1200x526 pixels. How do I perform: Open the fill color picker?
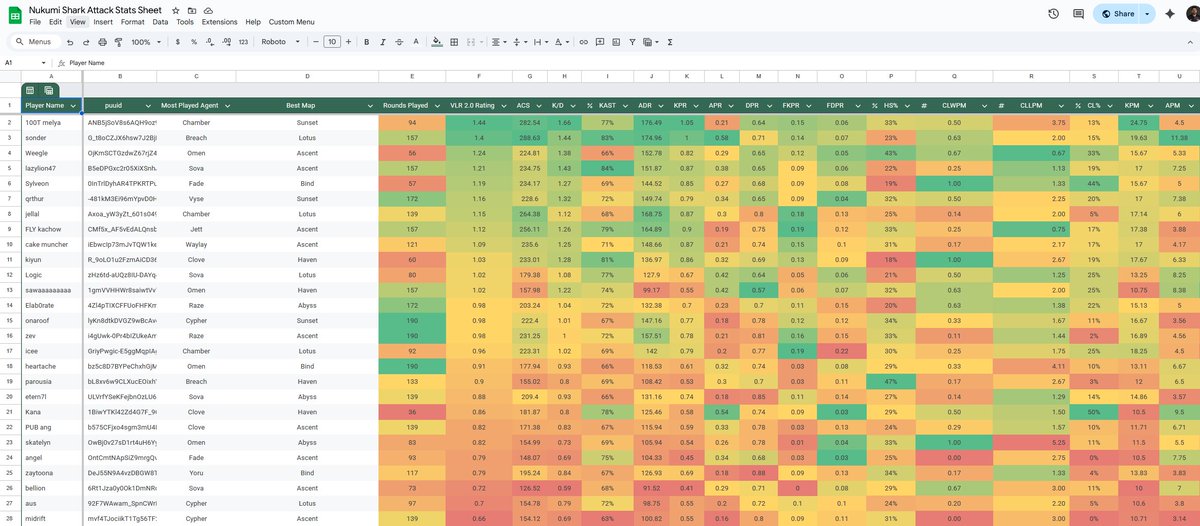(x=437, y=42)
